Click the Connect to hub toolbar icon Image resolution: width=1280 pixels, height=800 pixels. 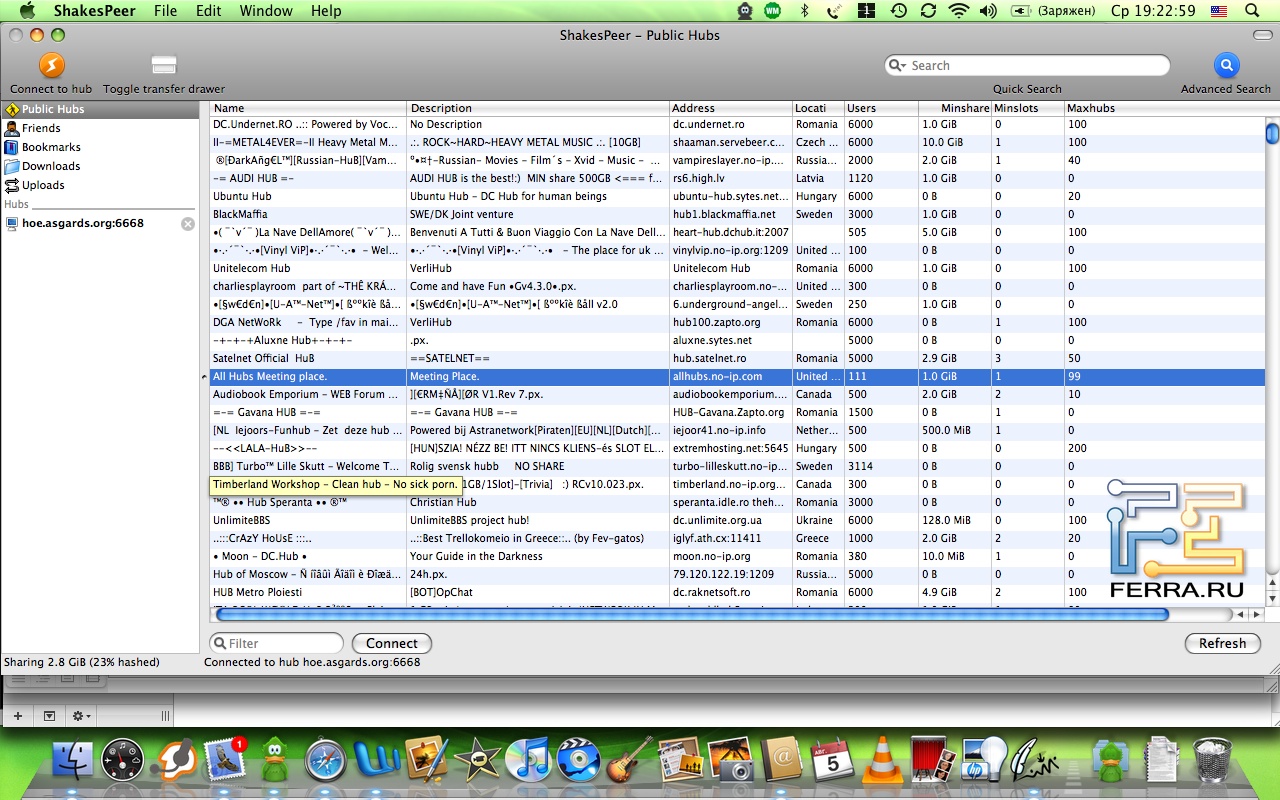click(x=51, y=66)
